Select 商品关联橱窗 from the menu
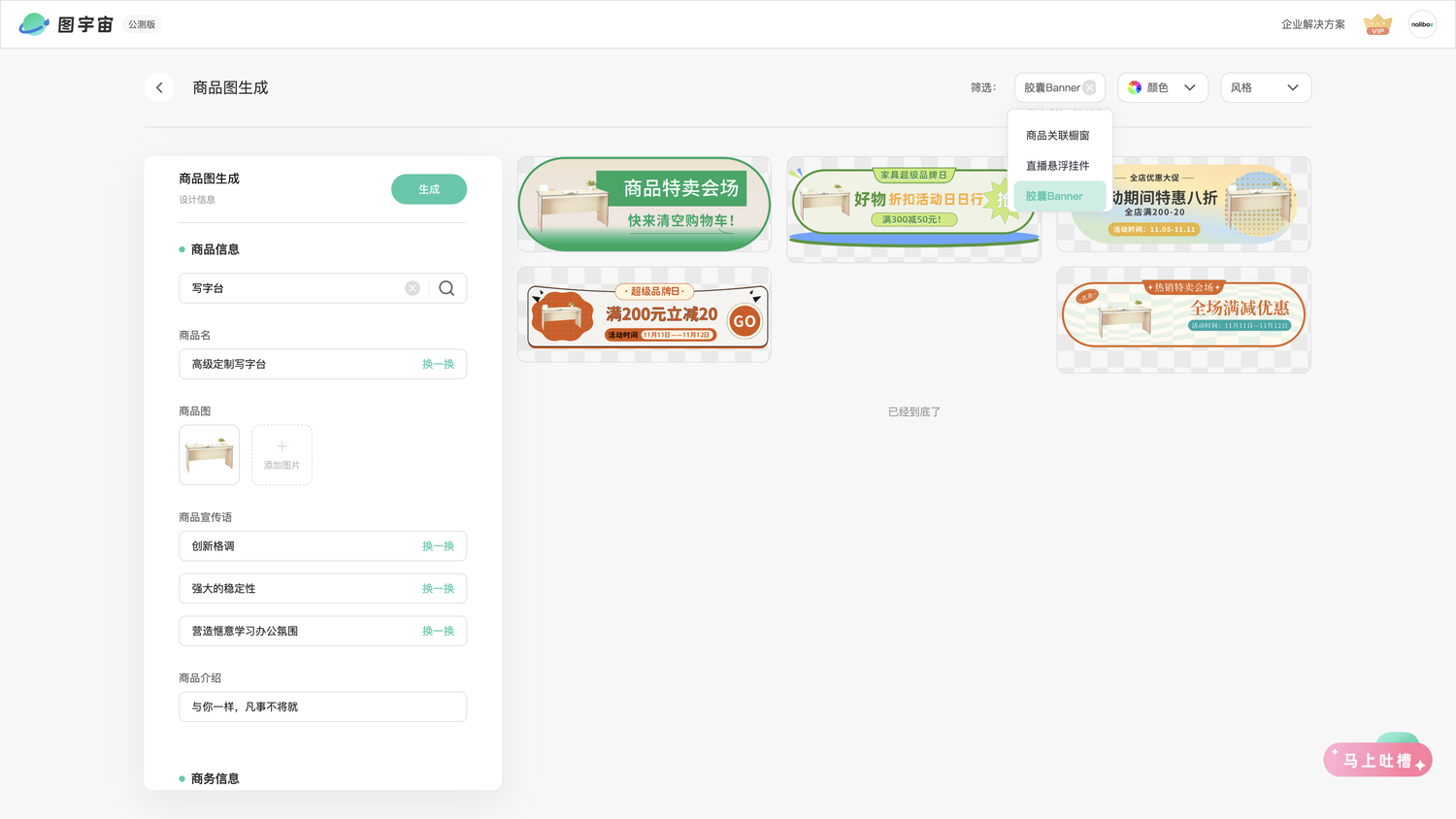The height and width of the screenshot is (819, 1456). pos(1058,136)
